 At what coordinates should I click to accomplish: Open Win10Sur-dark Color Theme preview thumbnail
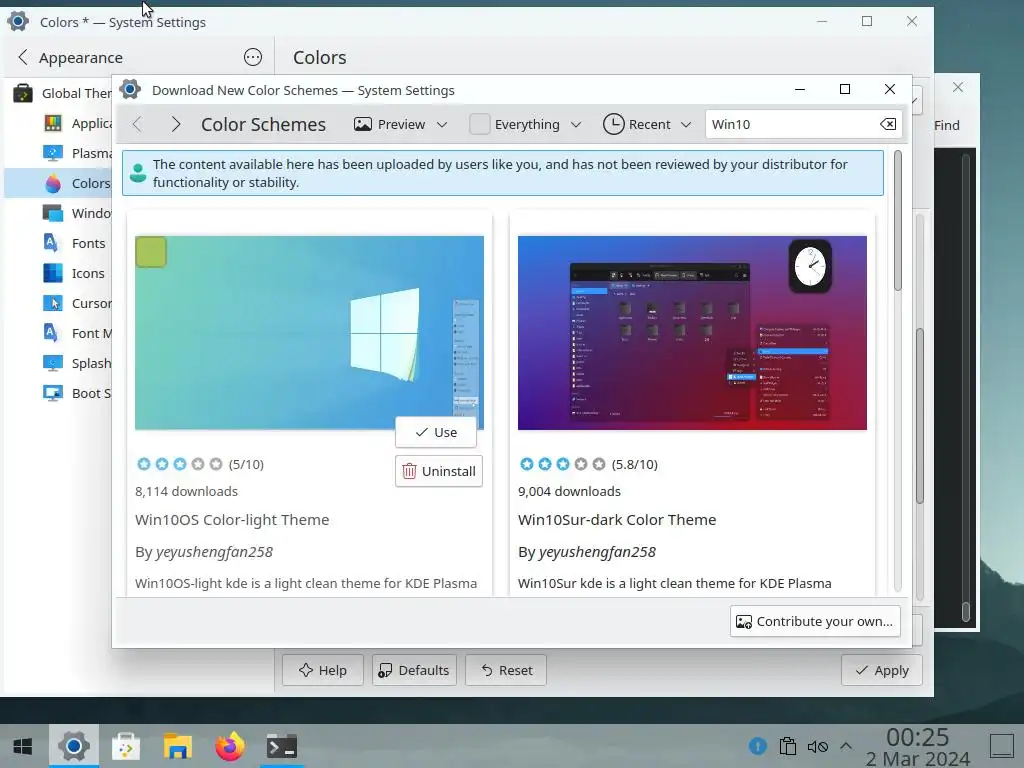coord(692,333)
